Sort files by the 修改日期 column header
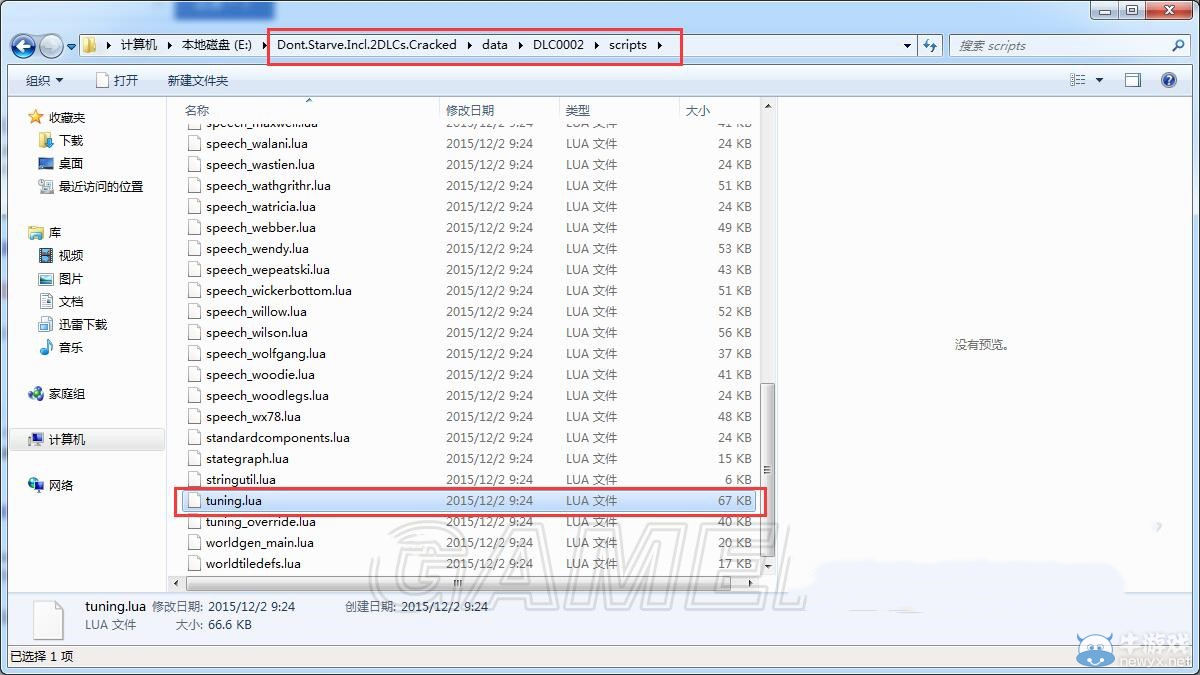 (x=470, y=110)
